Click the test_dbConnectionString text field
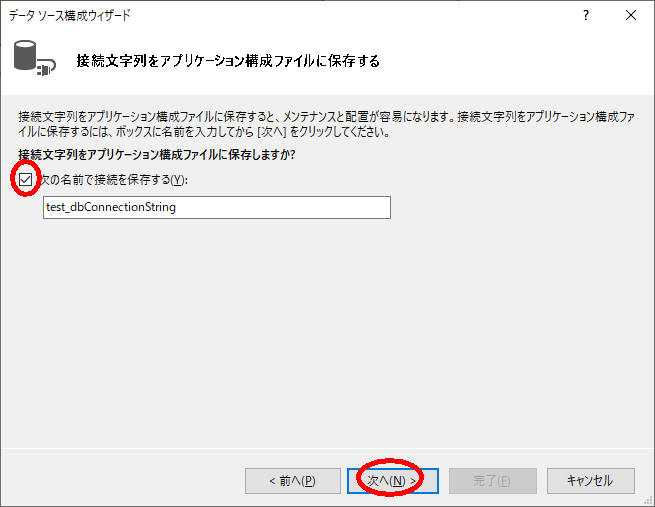 click(217, 207)
